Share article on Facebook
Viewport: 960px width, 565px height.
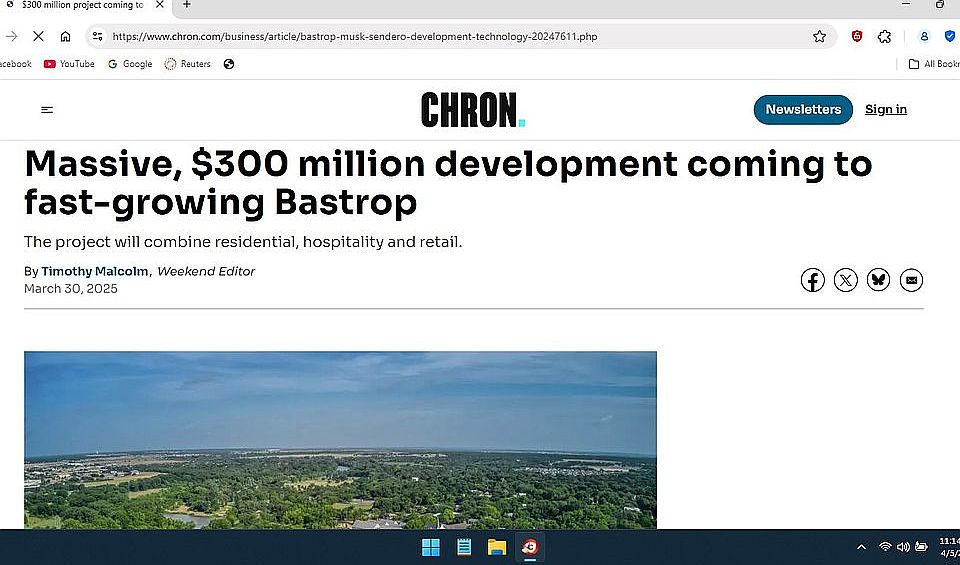pos(812,280)
